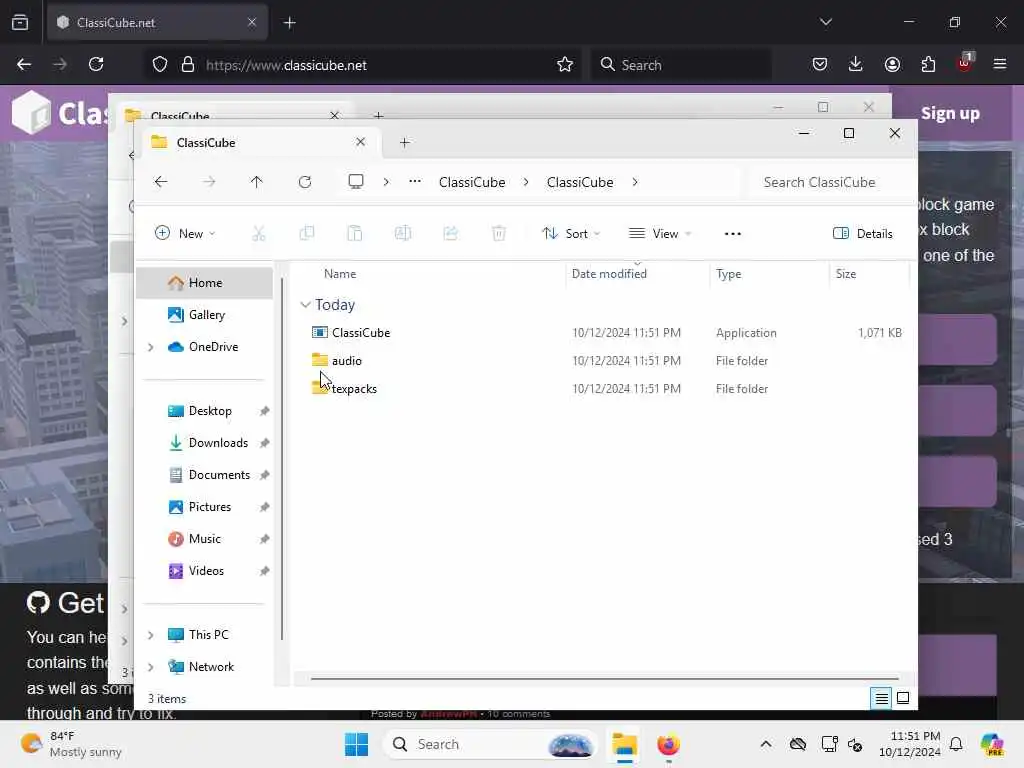Click chevron after second ClassiCube breadcrumb

click(635, 182)
